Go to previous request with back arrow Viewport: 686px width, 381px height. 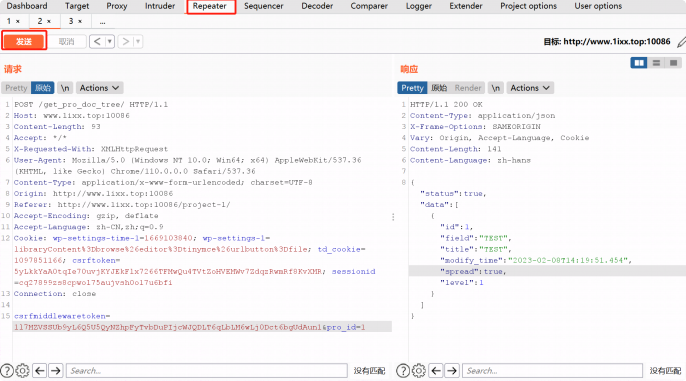[x=97, y=42]
